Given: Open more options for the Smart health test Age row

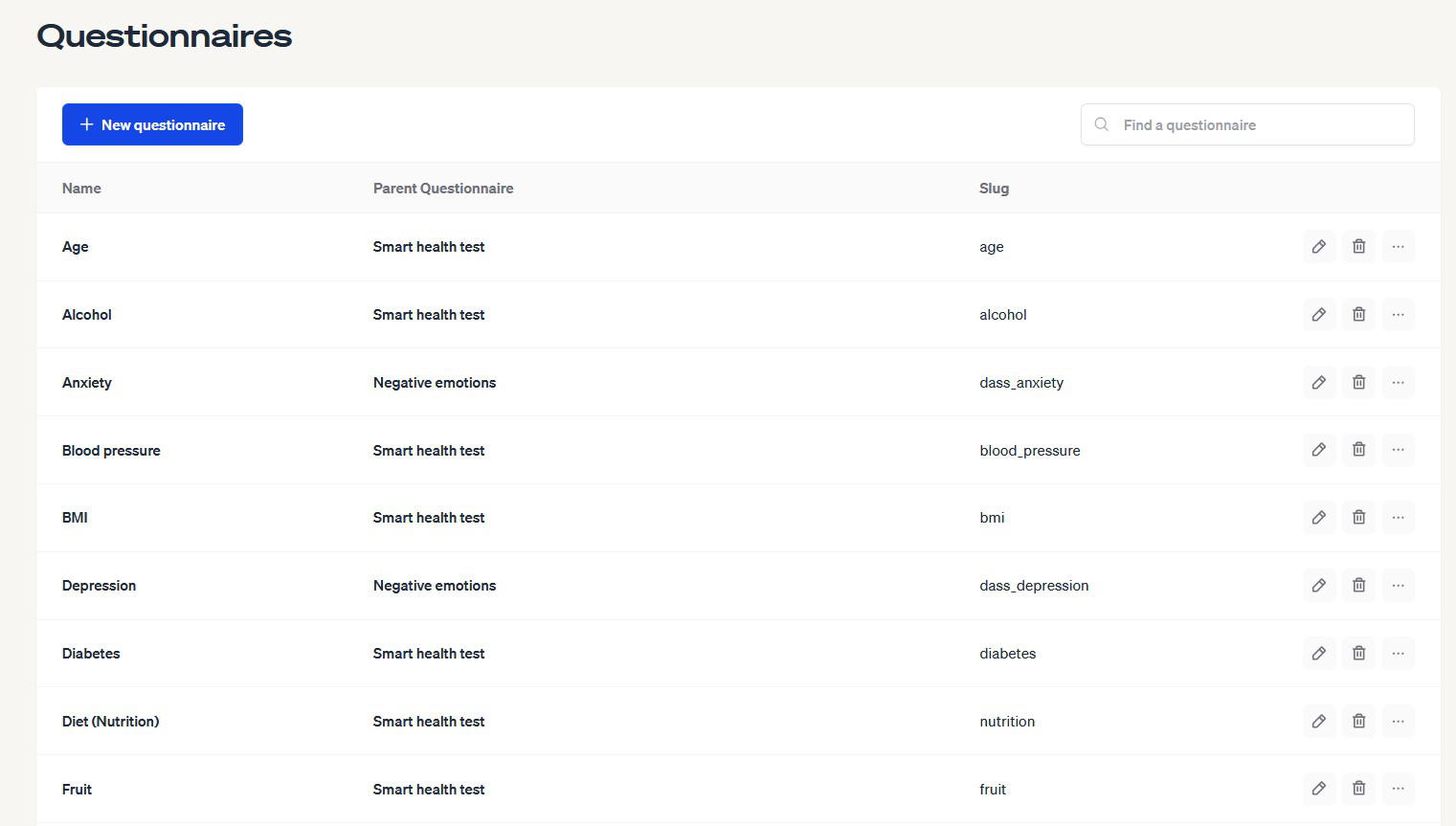Looking at the screenshot, I should 1398,246.
